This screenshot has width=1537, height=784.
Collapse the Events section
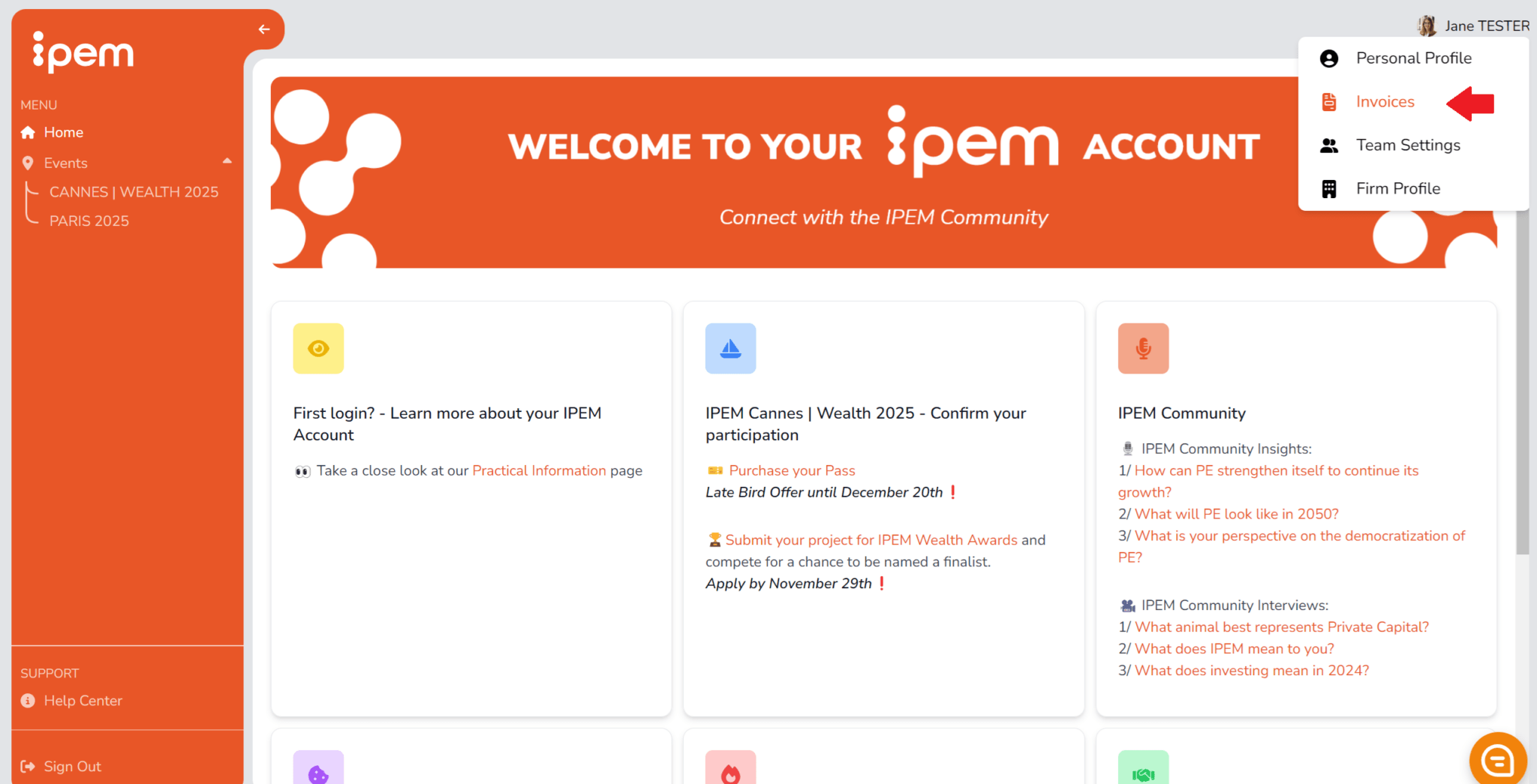[227, 161]
